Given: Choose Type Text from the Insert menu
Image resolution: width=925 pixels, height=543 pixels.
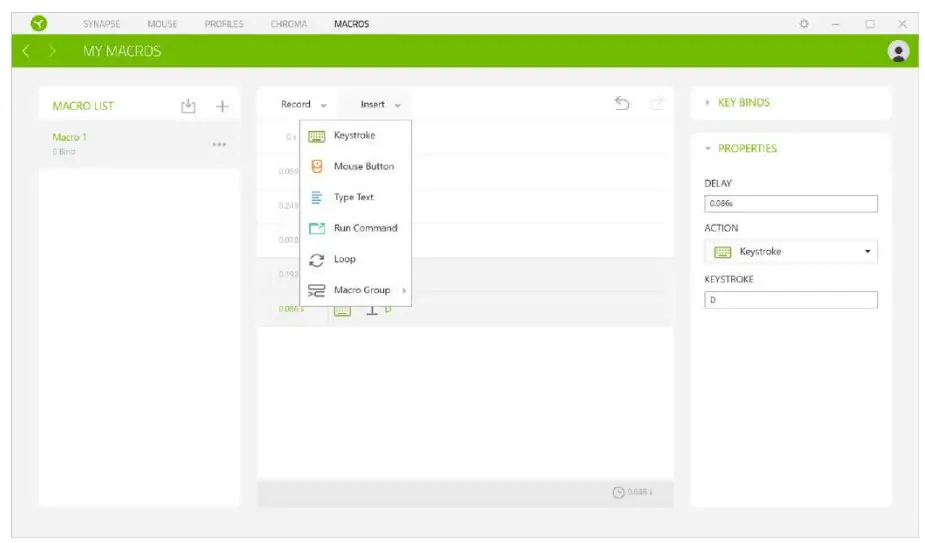Looking at the screenshot, I should pos(355,197).
